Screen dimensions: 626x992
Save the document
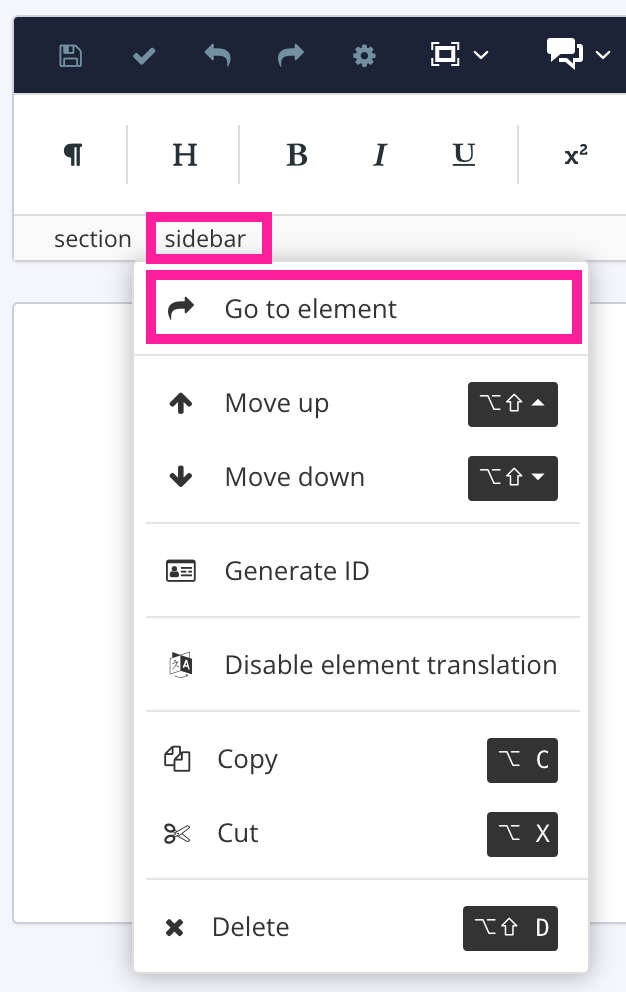70,56
